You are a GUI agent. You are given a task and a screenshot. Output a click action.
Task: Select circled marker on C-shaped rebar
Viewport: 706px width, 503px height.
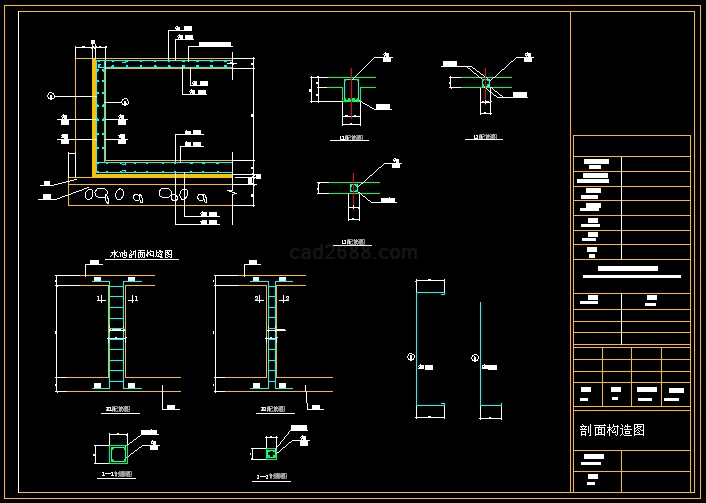(x=410, y=356)
